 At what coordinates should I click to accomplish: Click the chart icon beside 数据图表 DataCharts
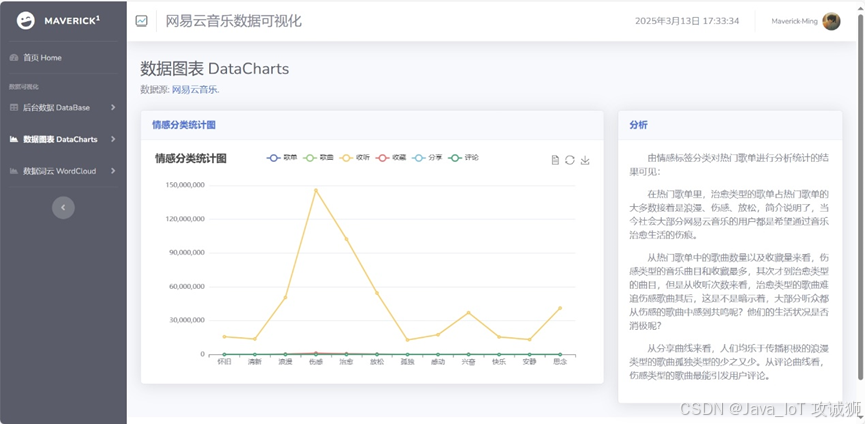tap(14, 139)
